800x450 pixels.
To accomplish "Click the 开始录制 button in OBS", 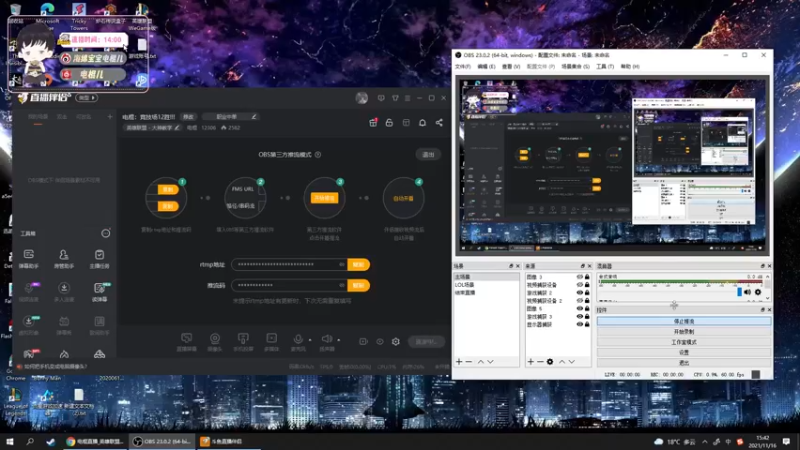I will [684, 332].
